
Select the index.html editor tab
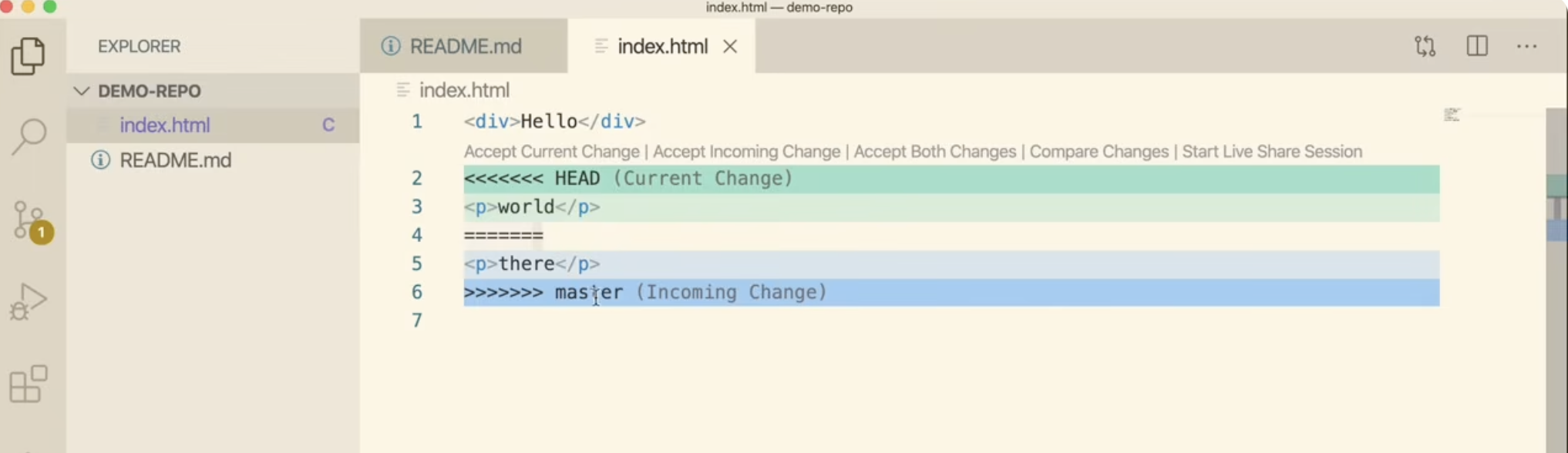click(x=662, y=46)
